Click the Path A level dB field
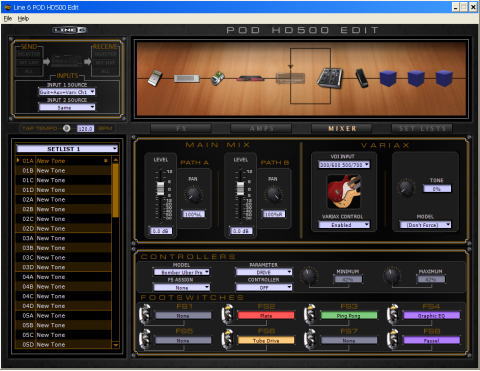This screenshot has width=480, height=371. pos(161,231)
